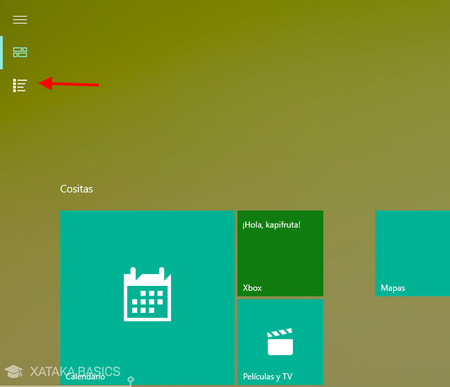Image resolution: width=450 pixels, height=387 pixels.
Task: Click the small round pin marker below Calendario
Action: click(x=131, y=380)
